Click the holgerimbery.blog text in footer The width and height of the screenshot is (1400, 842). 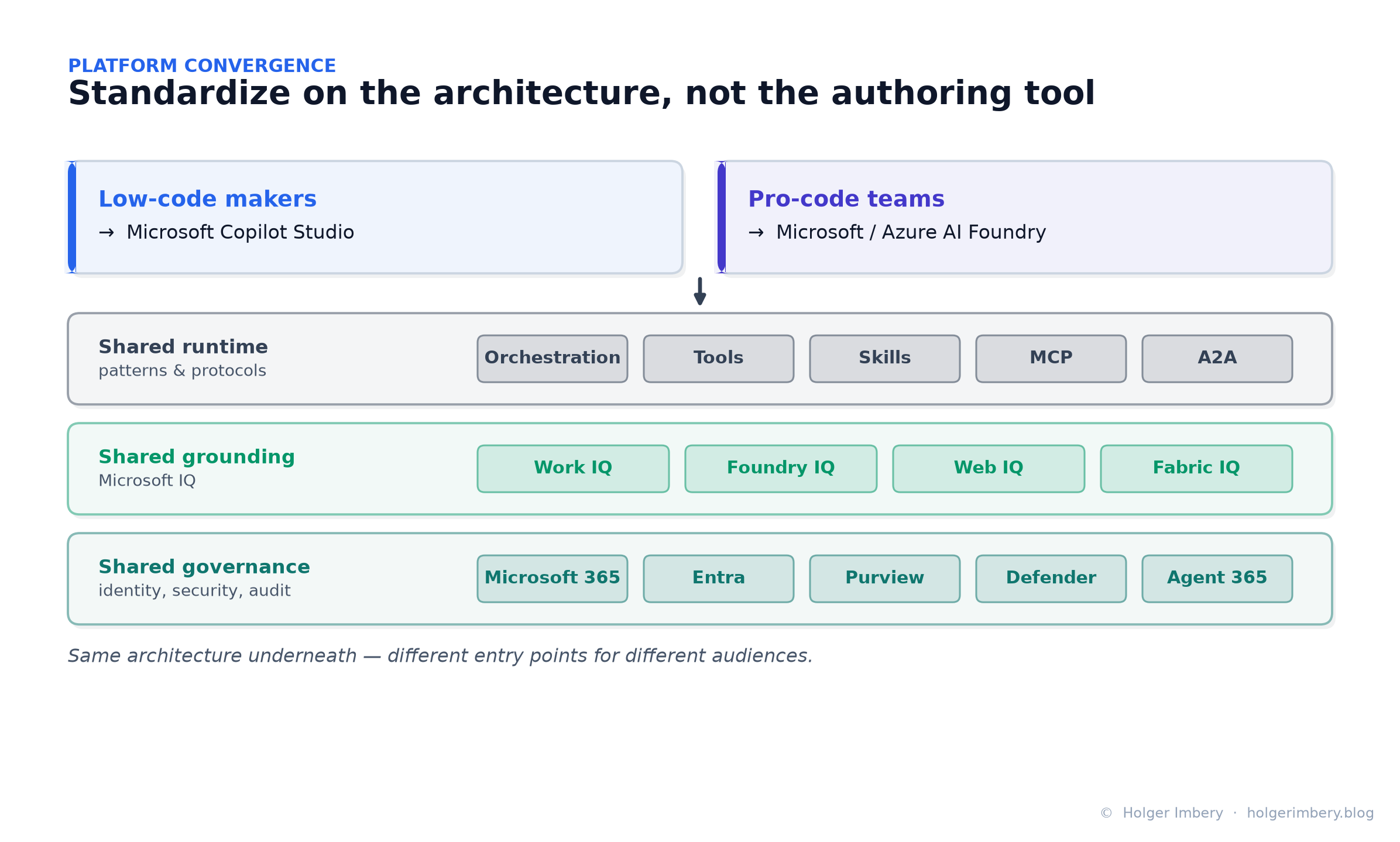pos(1310,813)
